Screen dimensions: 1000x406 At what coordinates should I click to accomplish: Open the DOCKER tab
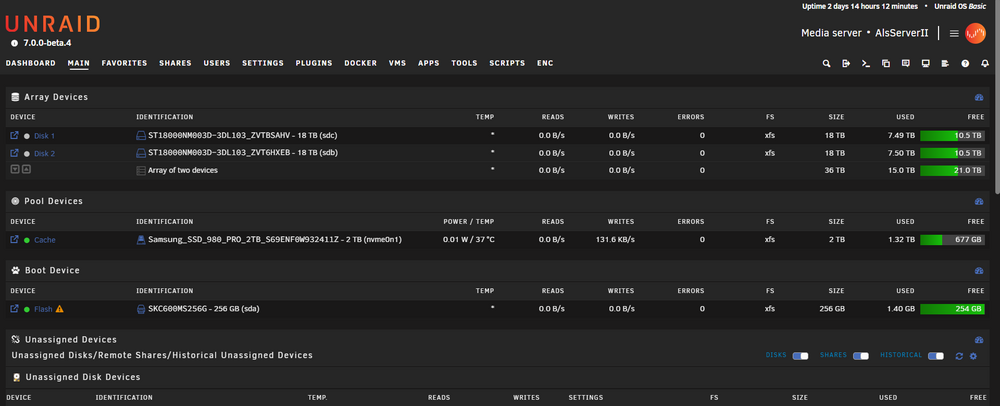[360, 63]
